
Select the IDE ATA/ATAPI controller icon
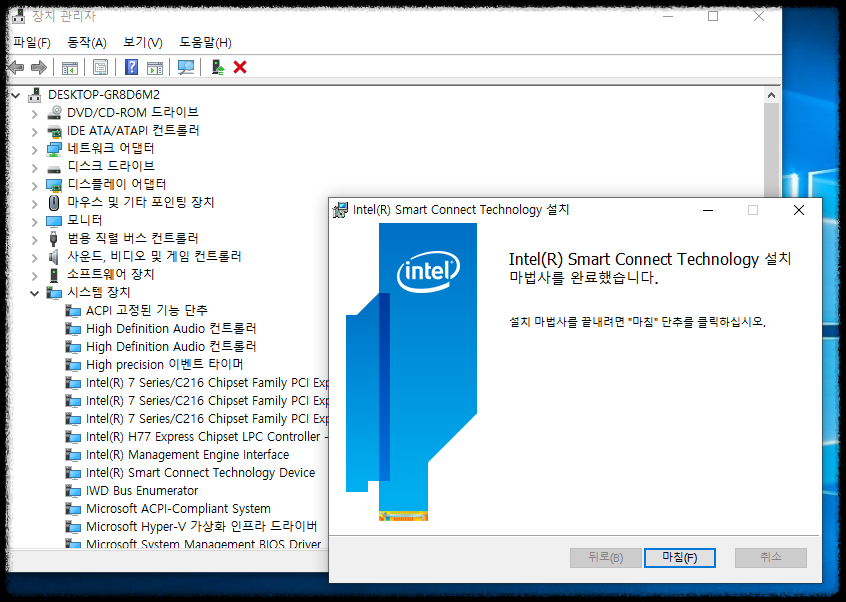click(x=54, y=131)
